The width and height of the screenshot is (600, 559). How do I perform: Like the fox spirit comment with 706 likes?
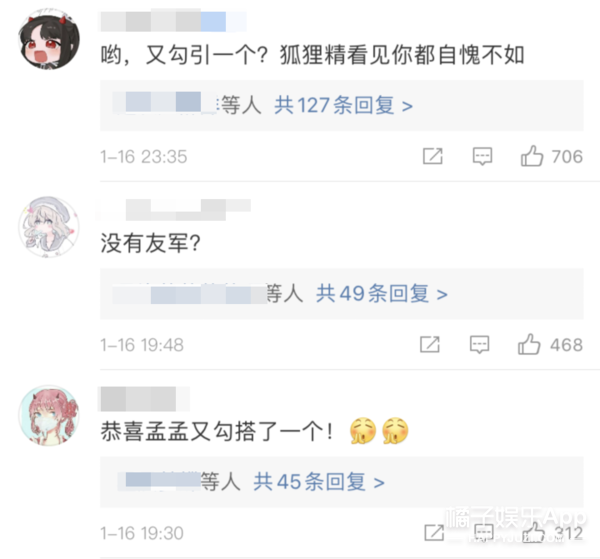532,156
